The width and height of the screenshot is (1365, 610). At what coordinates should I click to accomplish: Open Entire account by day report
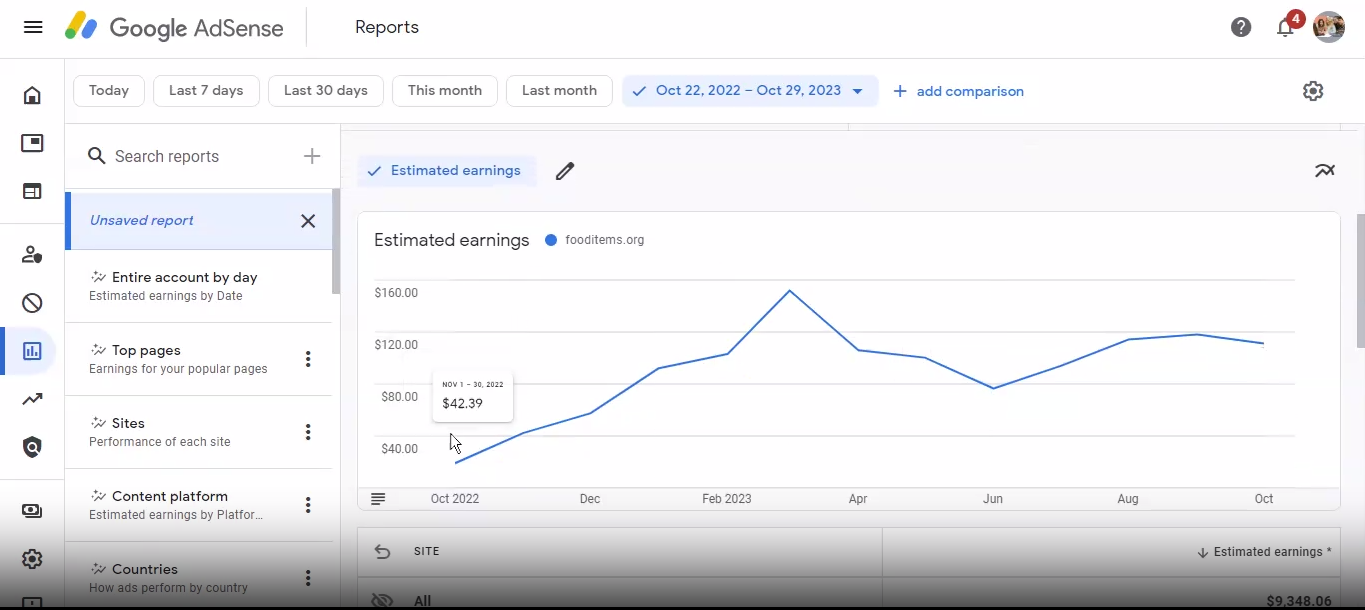[x=198, y=286]
